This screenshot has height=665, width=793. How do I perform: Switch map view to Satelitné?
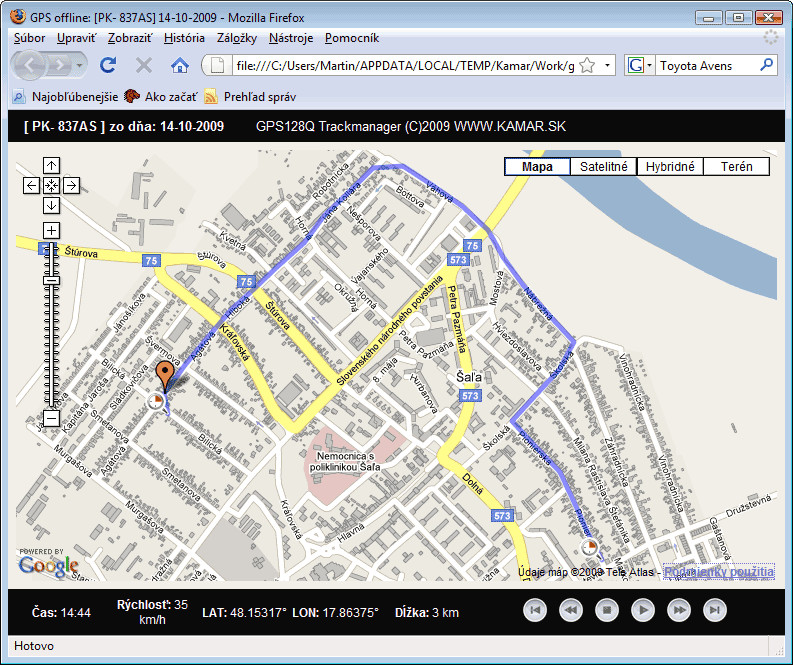point(603,167)
